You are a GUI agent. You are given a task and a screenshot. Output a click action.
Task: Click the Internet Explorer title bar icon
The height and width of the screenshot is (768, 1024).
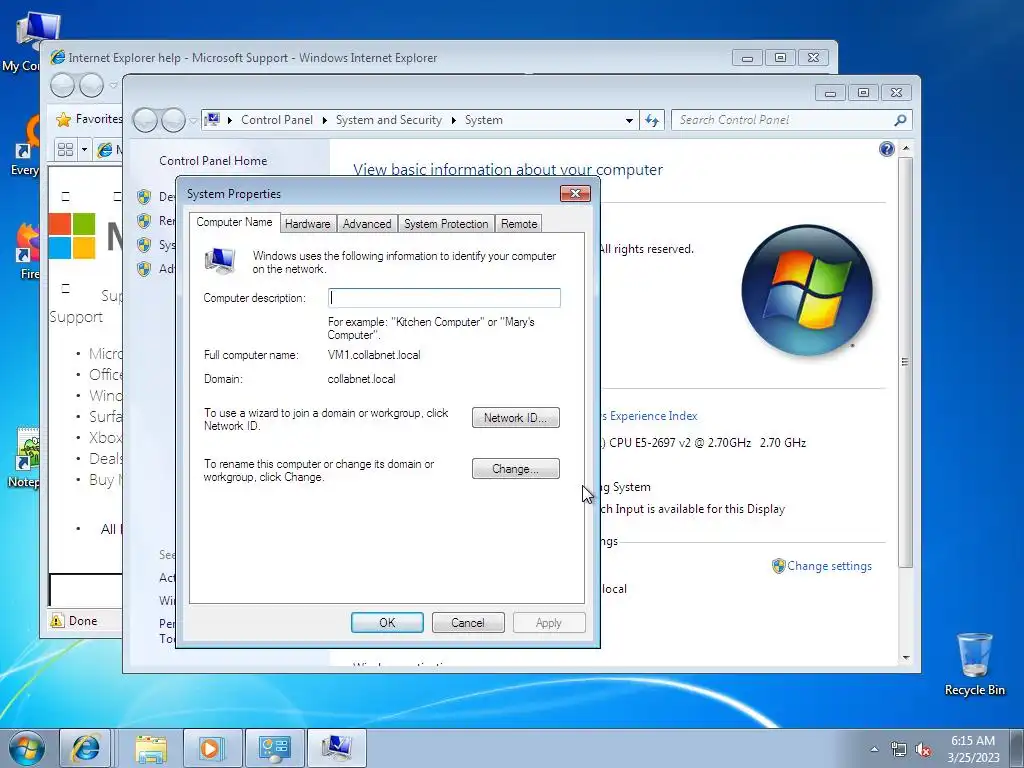tap(58, 57)
